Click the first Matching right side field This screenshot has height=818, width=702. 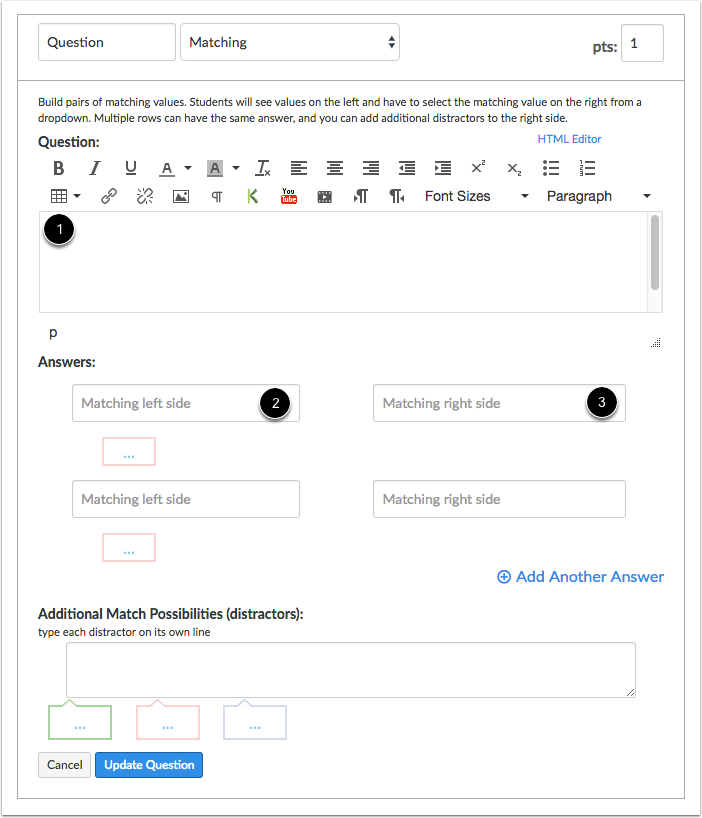click(x=499, y=403)
